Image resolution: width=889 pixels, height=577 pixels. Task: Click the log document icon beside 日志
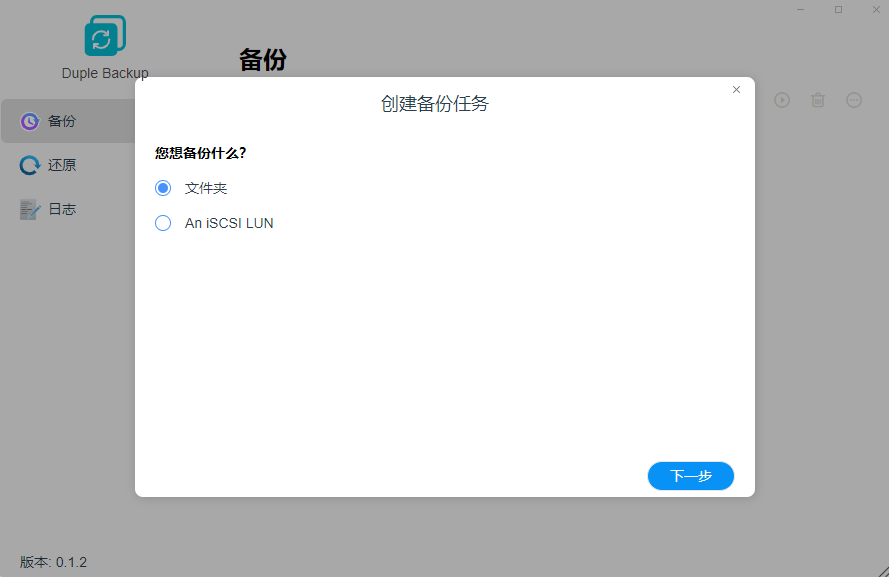click(30, 209)
